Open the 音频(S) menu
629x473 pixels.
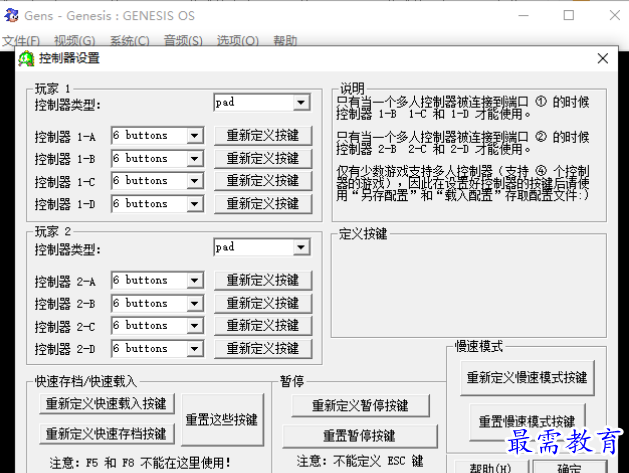pyautogui.click(x=183, y=41)
